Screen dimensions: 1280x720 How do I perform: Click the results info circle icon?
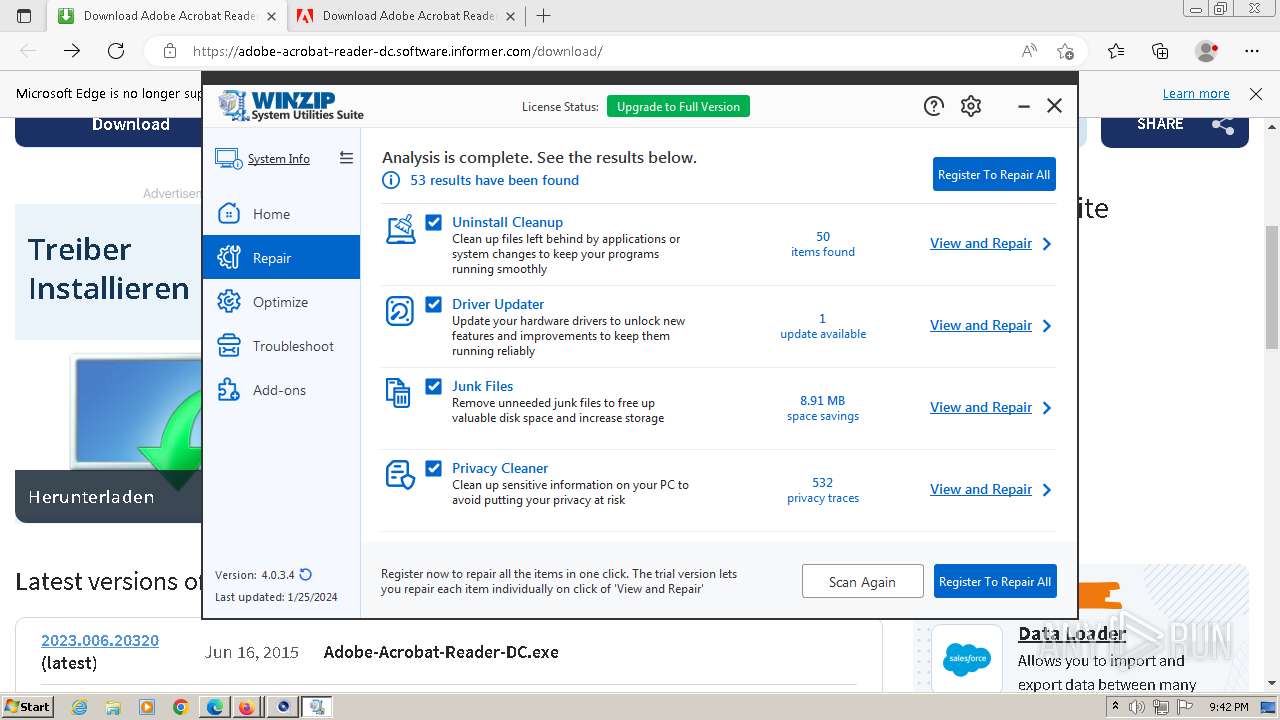391,180
